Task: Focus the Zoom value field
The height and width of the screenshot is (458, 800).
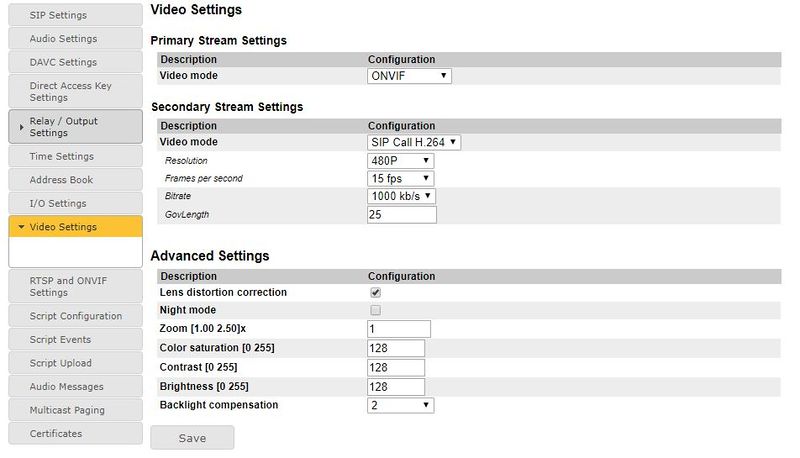Action: (399, 329)
